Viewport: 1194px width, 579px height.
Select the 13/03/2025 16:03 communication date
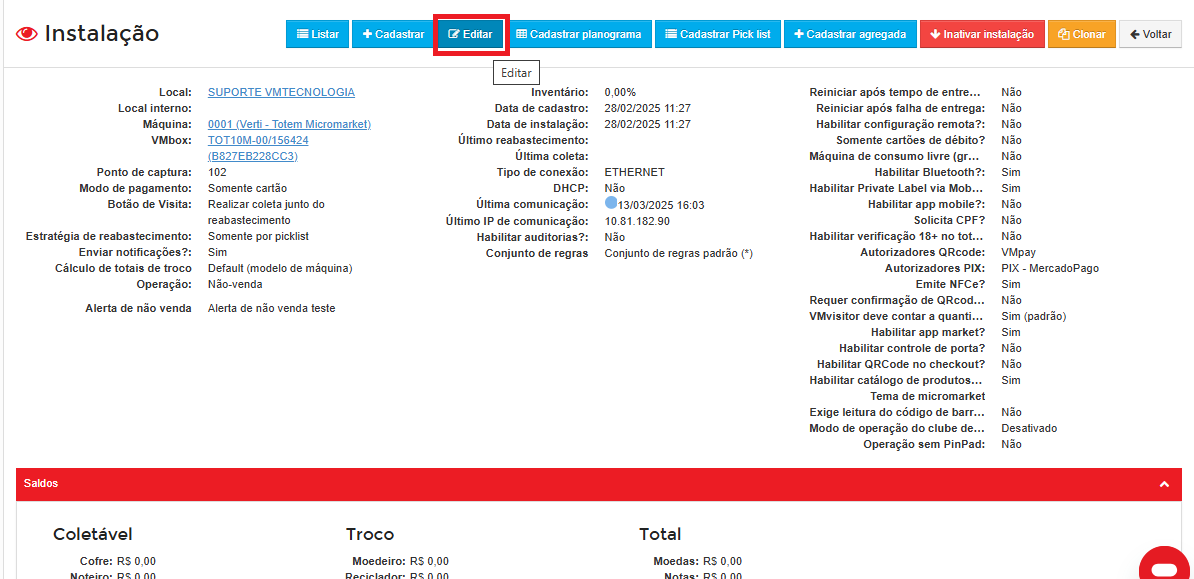(x=661, y=205)
